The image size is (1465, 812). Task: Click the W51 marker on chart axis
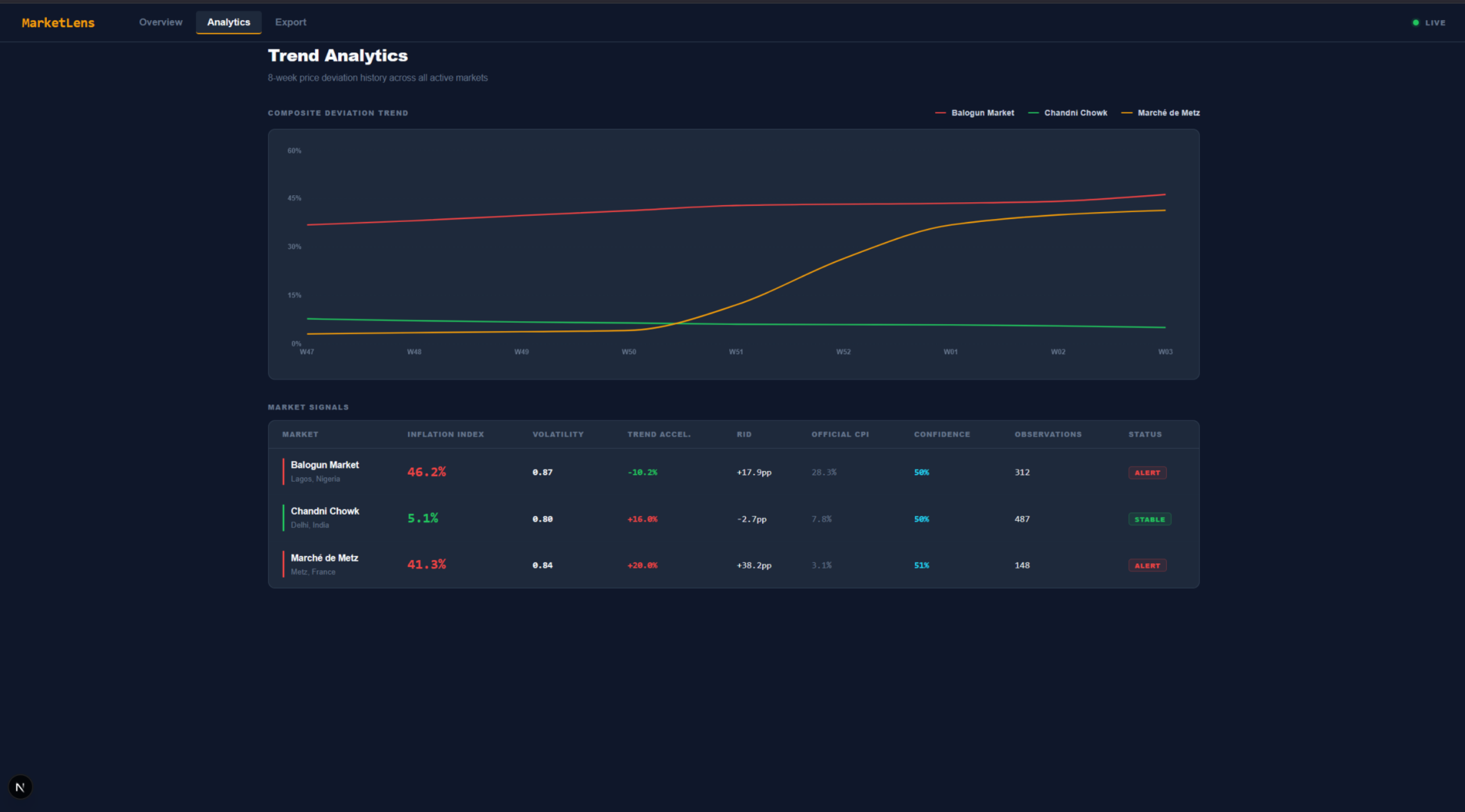pyautogui.click(x=736, y=352)
